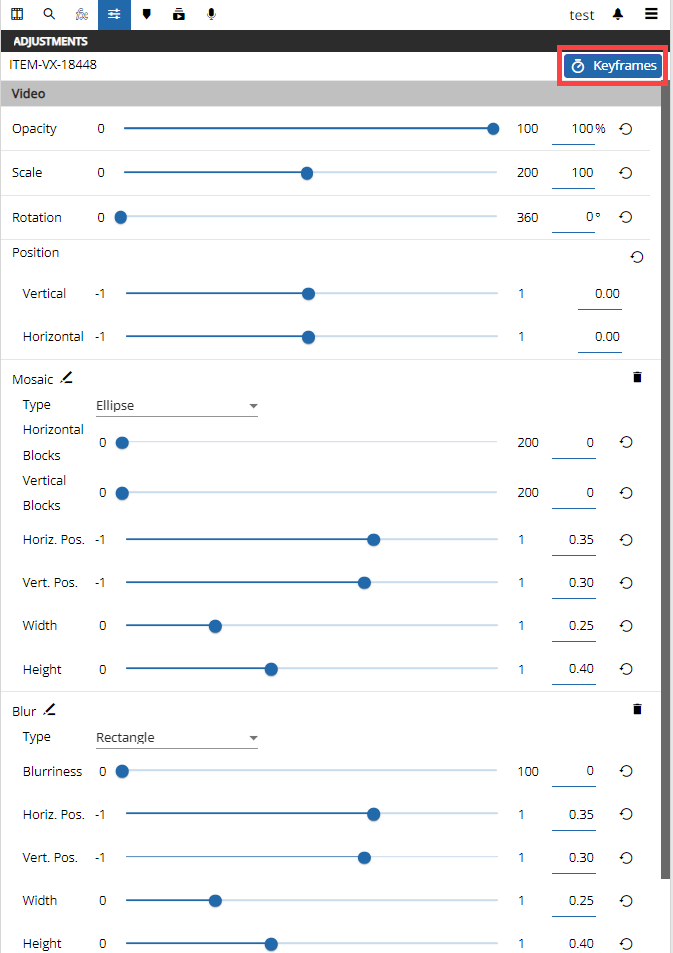Delete the Blur effect
Image resolution: width=673 pixels, height=953 pixels.
coord(637,709)
